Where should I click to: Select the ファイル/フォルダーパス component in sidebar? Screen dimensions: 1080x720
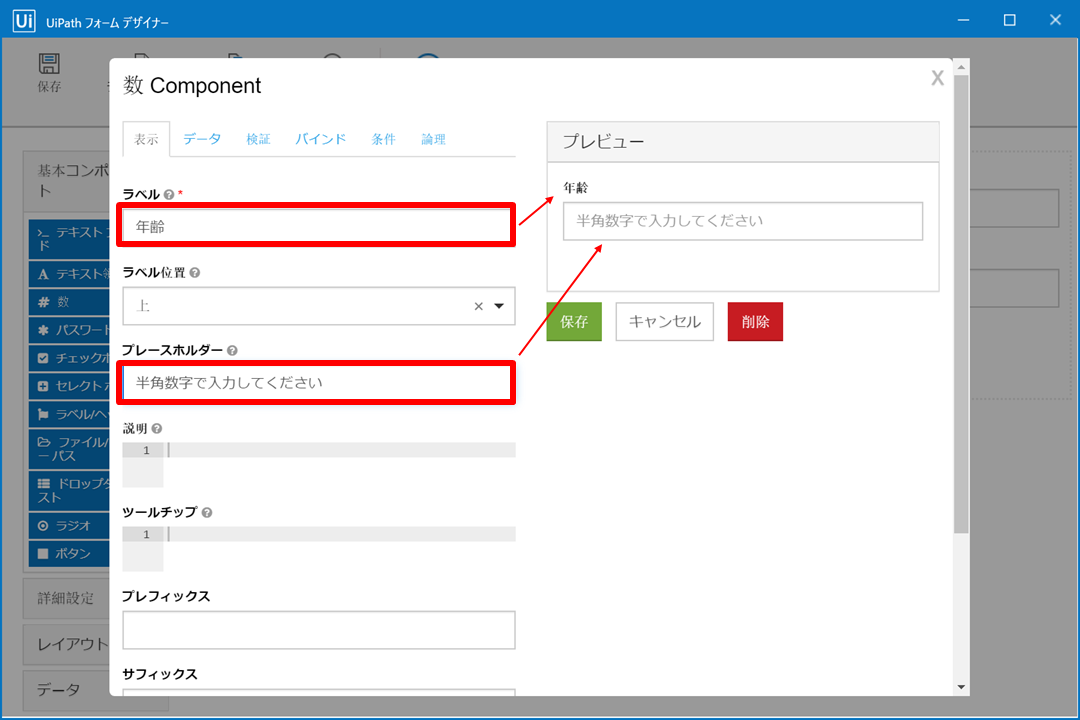pyautogui.click(x=70, y=449)
